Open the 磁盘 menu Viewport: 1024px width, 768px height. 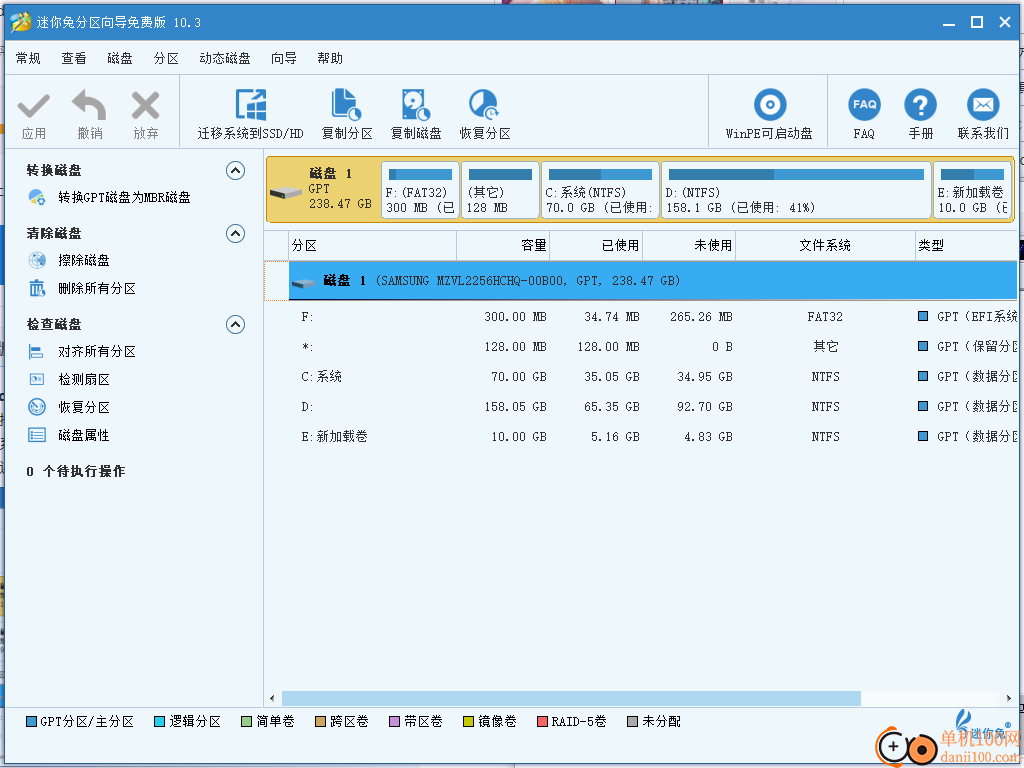pyautogui.click(x=120, y=58)
